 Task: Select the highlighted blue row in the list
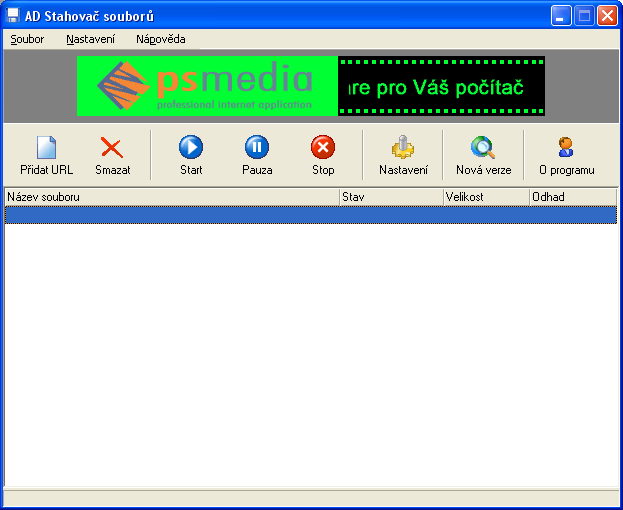point(311,215)
